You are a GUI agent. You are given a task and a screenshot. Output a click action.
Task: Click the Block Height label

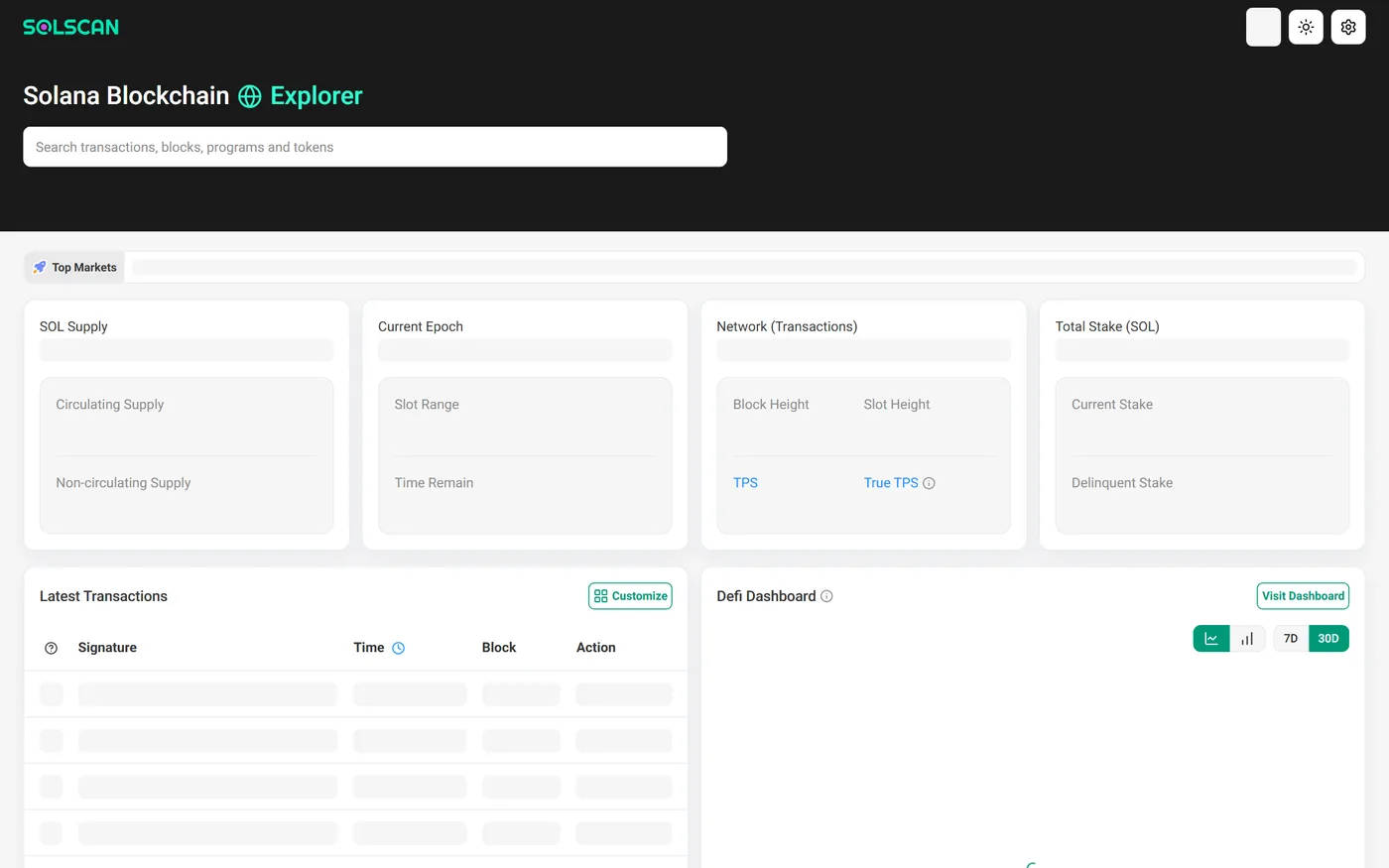click(x=771, y=405)
